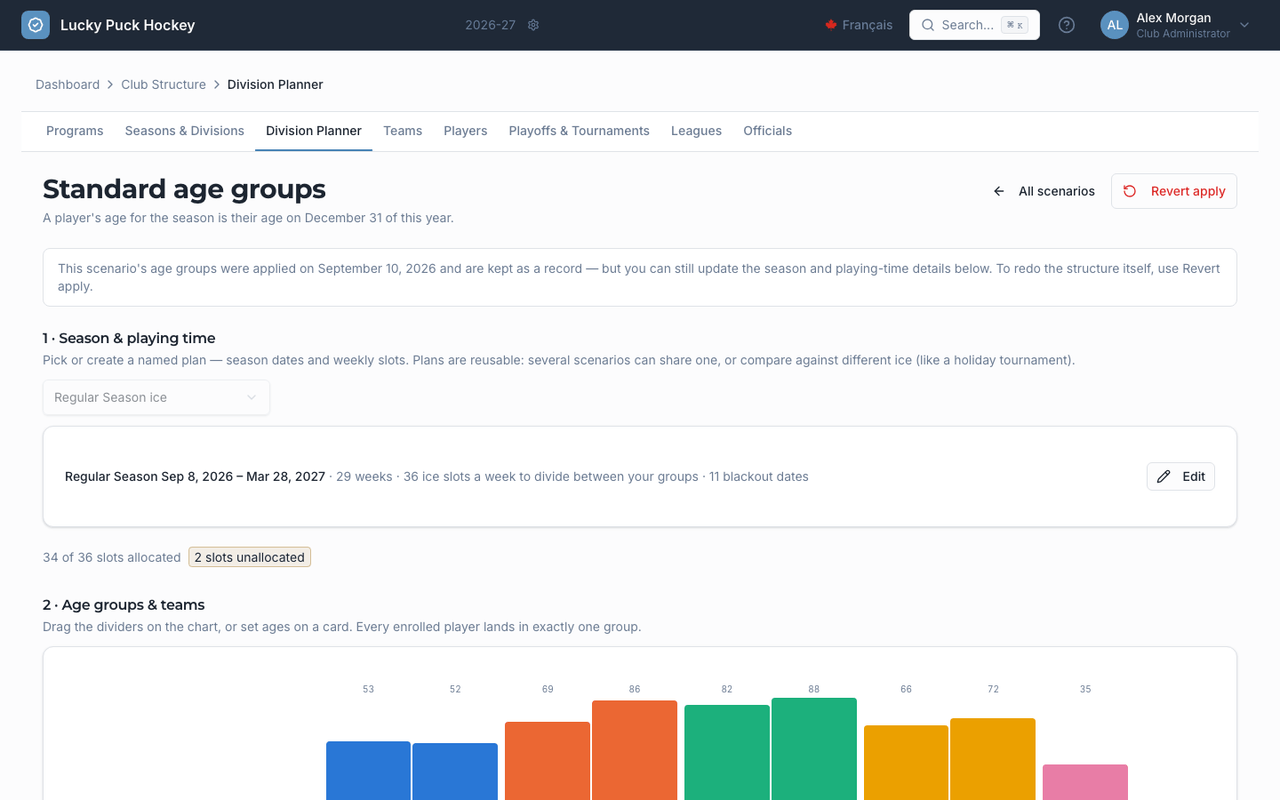Click the pencil icon on Edit button

(1163, 477)
